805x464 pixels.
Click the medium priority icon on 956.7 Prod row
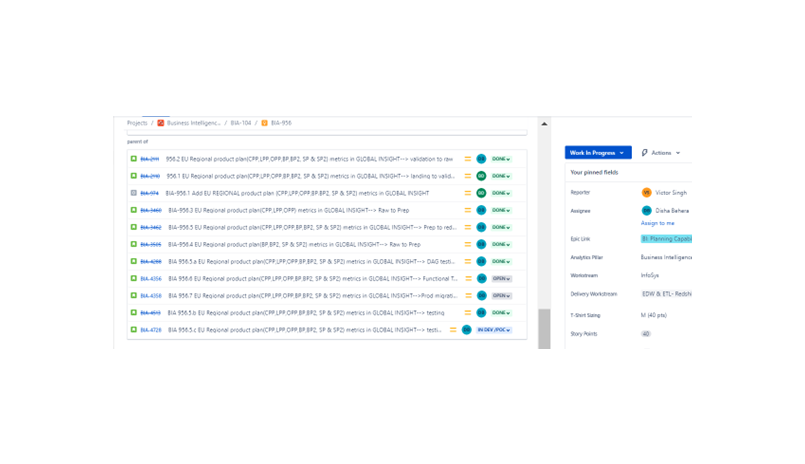coord(468,296)
